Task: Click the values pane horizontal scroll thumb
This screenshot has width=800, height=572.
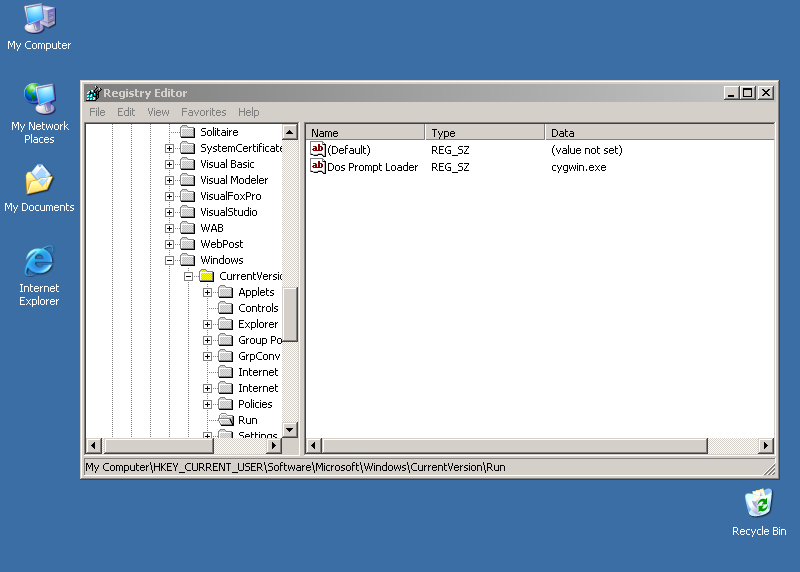Action: (515, 445)
